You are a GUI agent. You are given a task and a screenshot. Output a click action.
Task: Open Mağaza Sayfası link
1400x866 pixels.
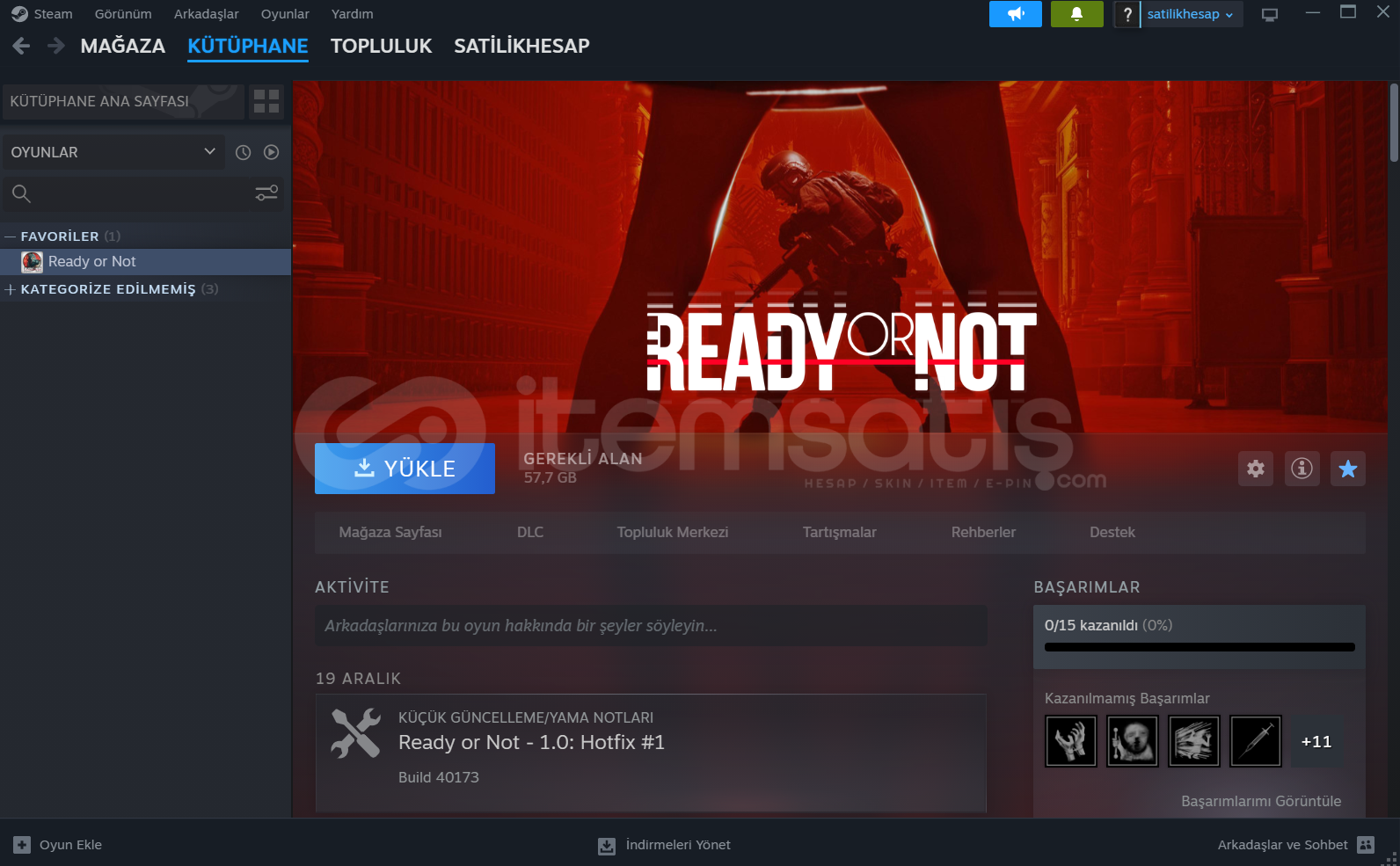390,532
